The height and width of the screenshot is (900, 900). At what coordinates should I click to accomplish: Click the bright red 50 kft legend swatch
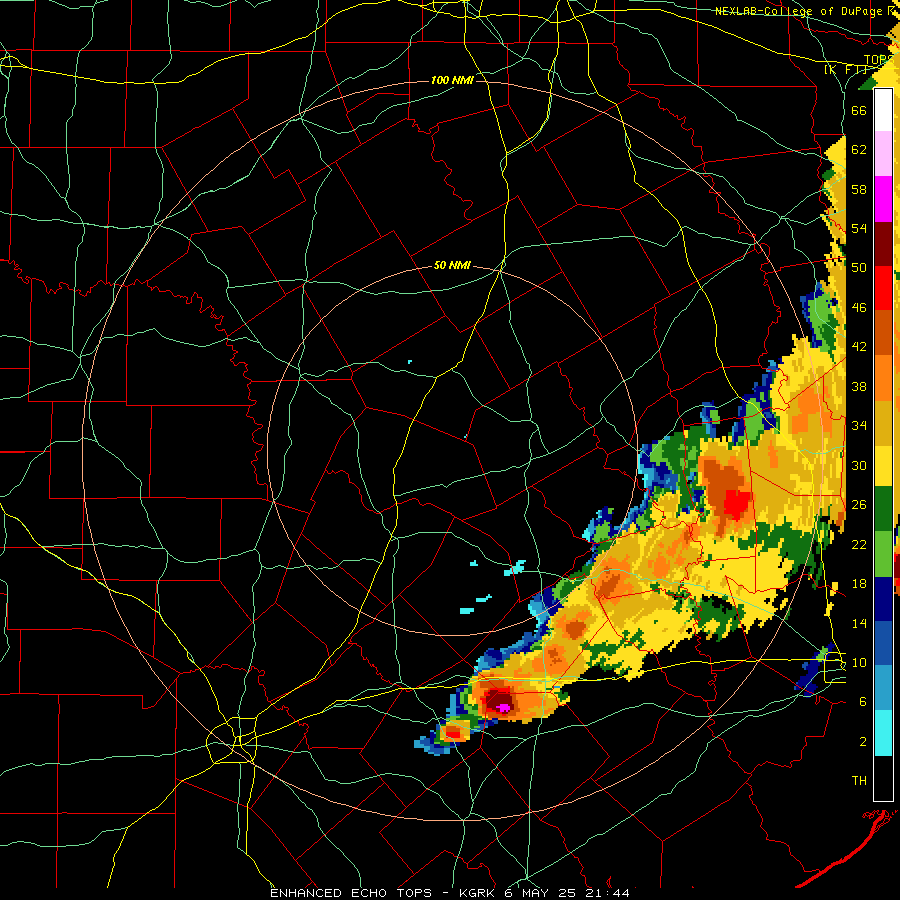pyautogui.click(x=883, y=288)
